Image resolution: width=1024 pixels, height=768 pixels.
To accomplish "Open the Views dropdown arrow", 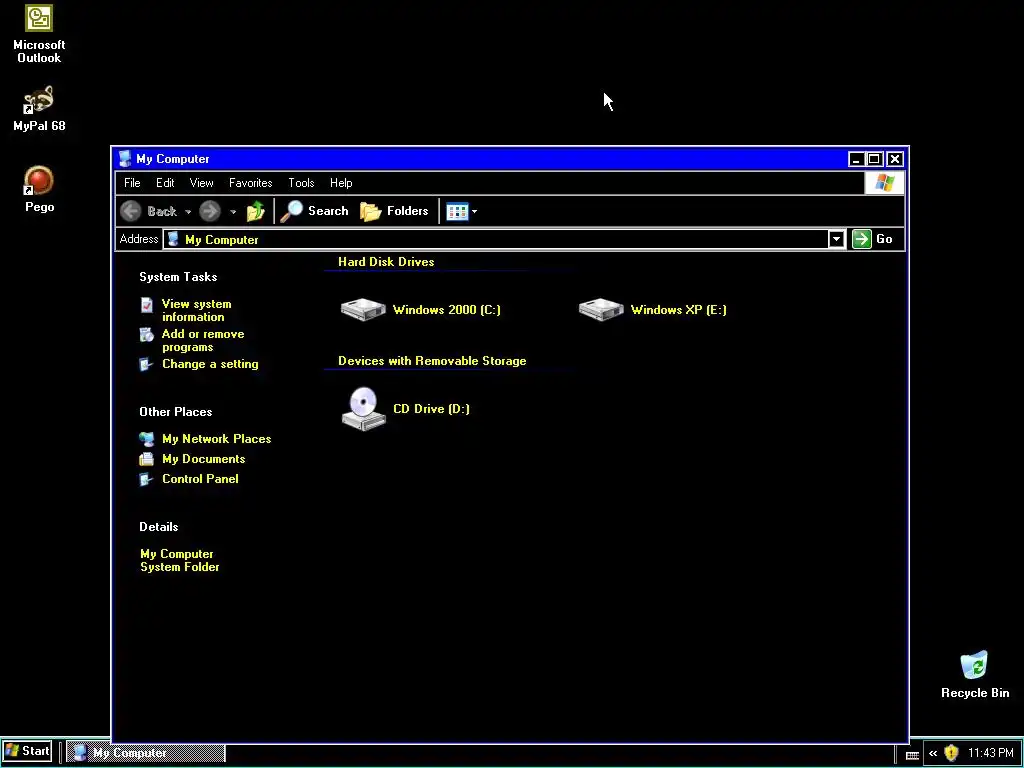I will [474, 212].
